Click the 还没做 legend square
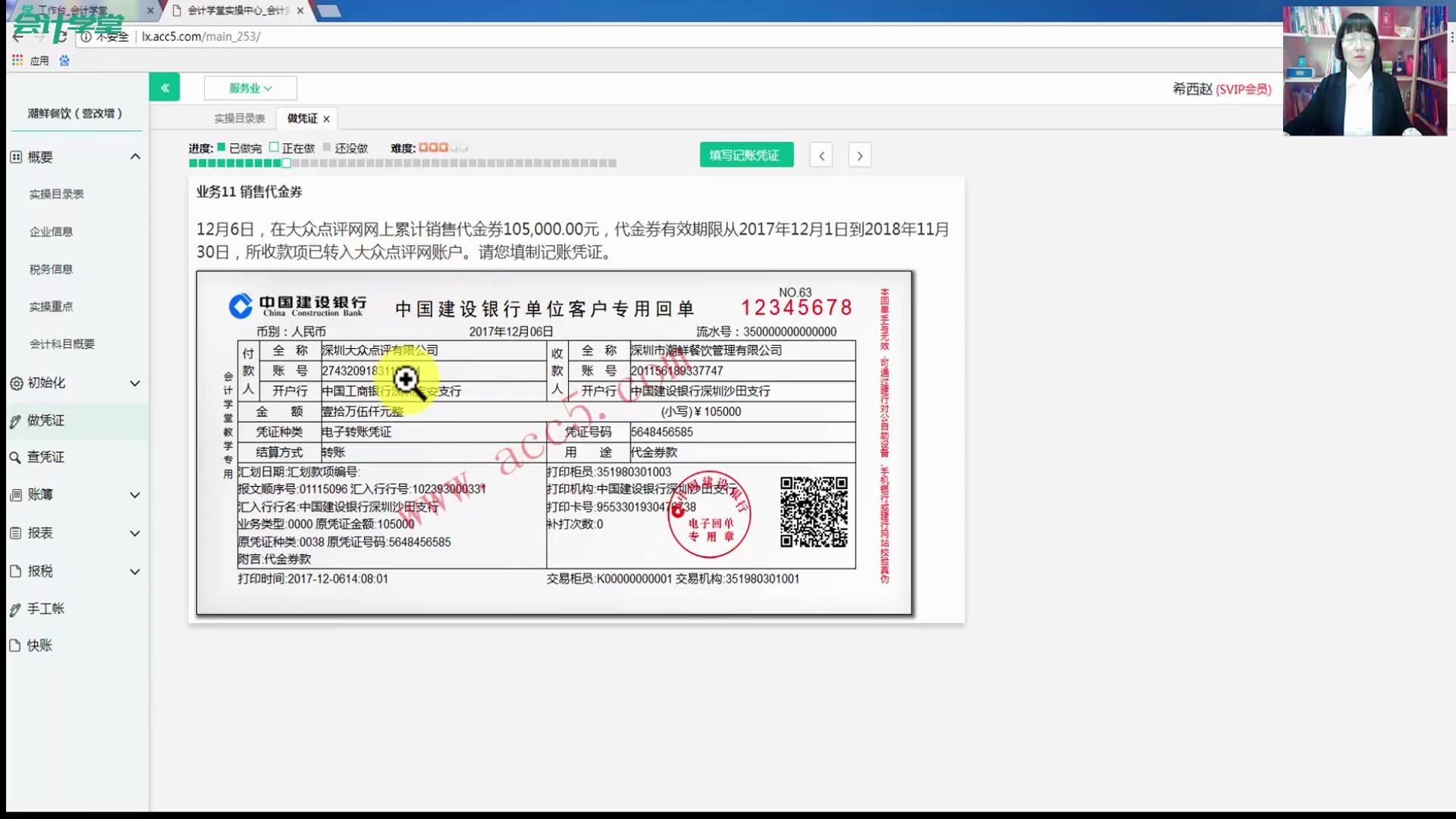 (327, 147)
